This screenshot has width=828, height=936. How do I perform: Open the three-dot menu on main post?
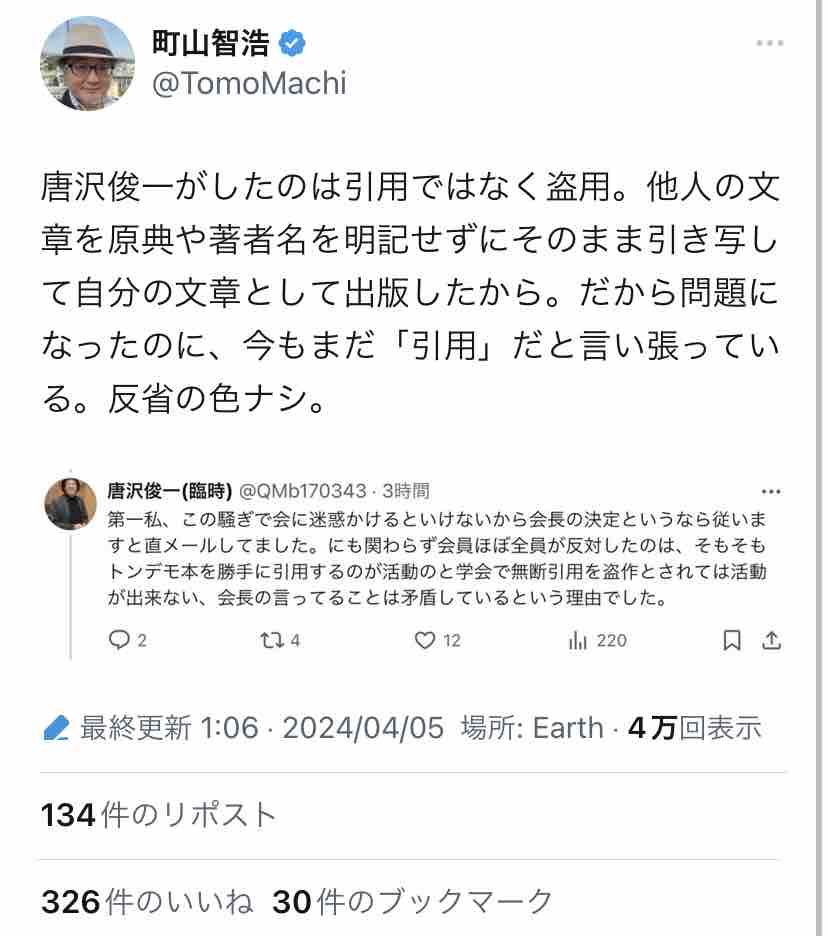(x=769, y=44)
